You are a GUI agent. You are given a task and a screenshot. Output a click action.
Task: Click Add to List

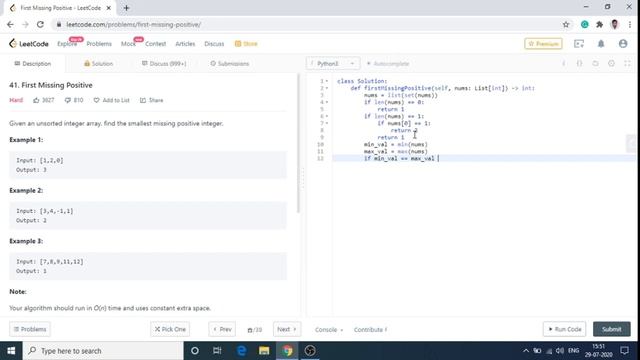(x=111, y=100)
